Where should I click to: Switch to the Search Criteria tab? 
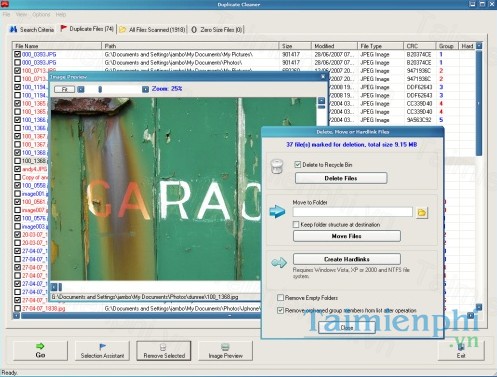(x=31, y=29)
